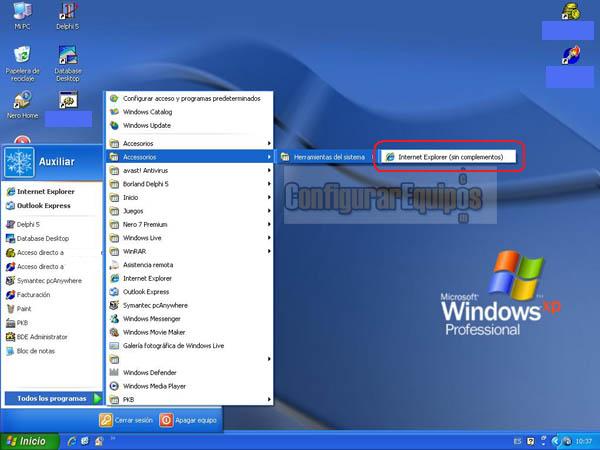Expand the PKB folder in programs list

189,399
